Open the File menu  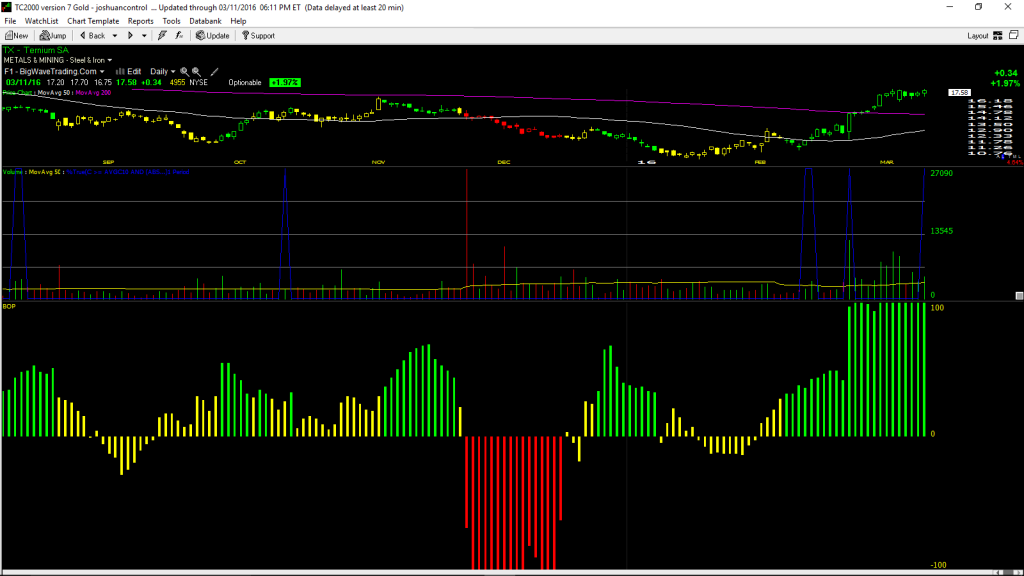tap(10, 21)
